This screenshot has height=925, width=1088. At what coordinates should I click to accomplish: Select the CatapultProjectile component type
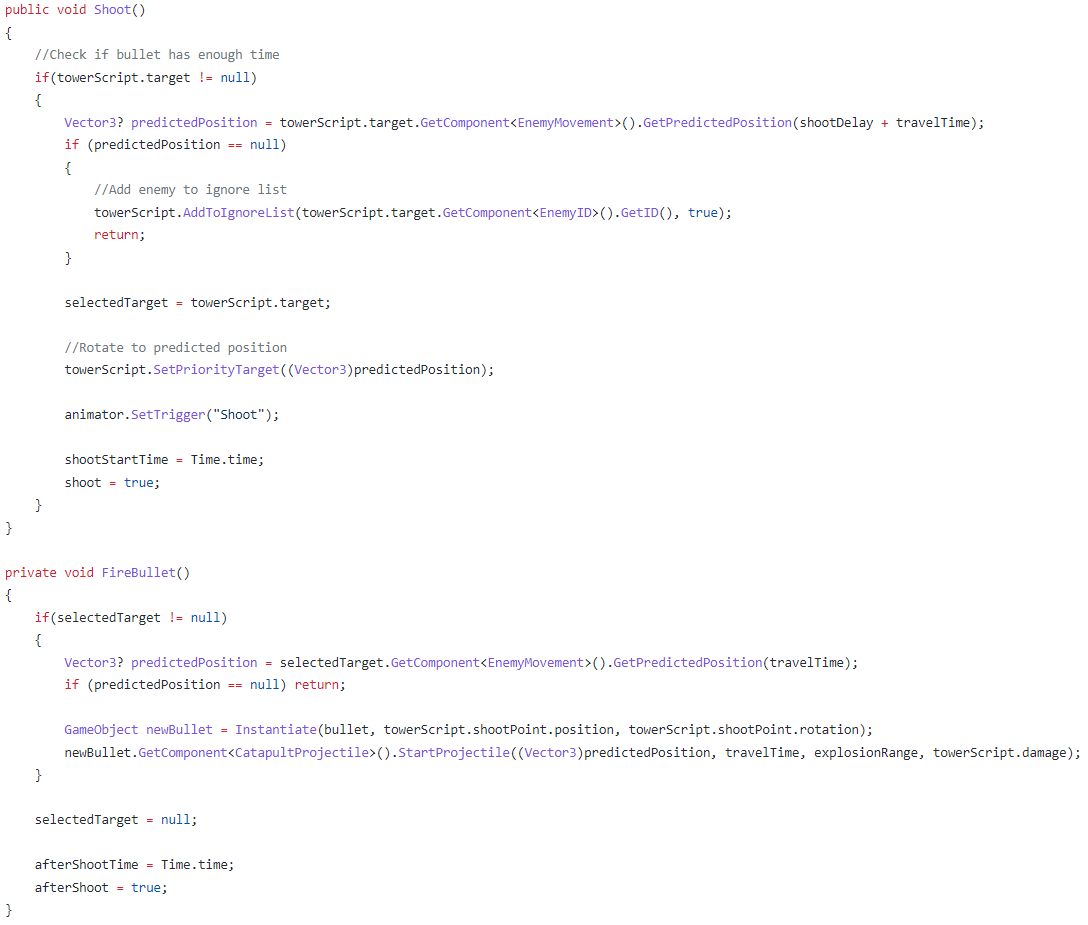click(x=302, y=752)
